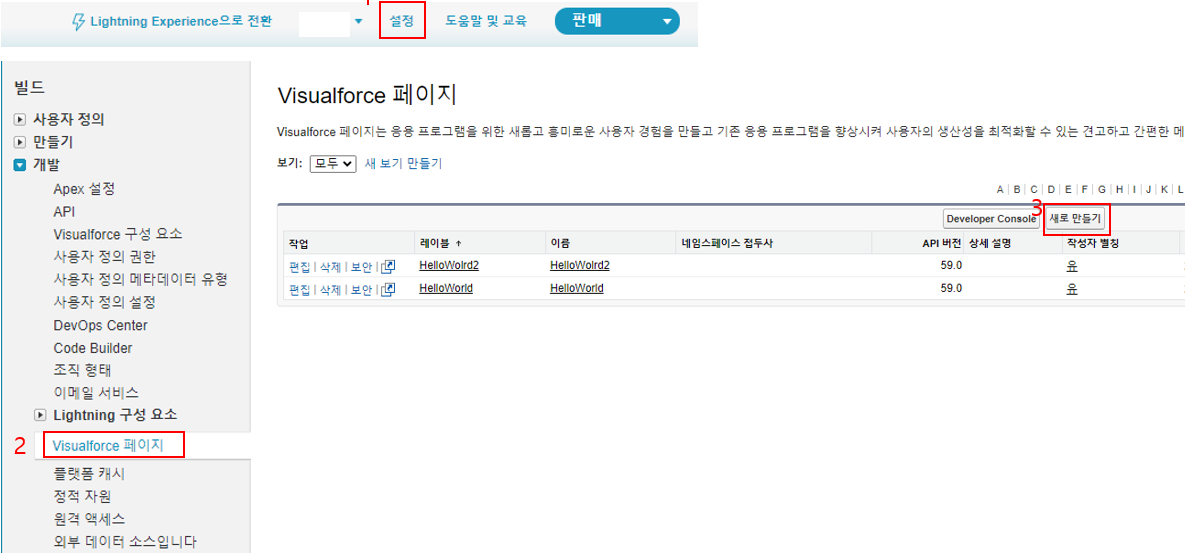This screenshot has width=1185, height=555.
Task: Open author 윤 in HelloWorld row
Action: click(1071, 288)
